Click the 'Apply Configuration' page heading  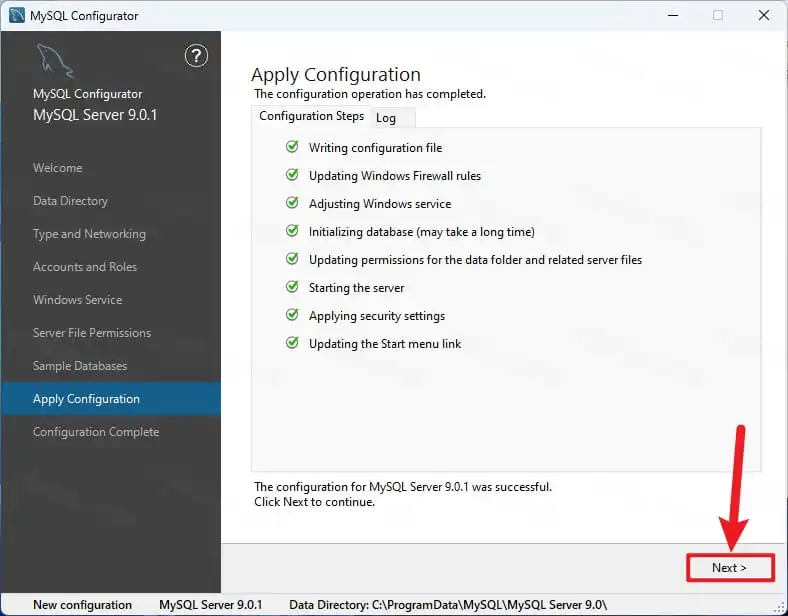click(336, 75)
